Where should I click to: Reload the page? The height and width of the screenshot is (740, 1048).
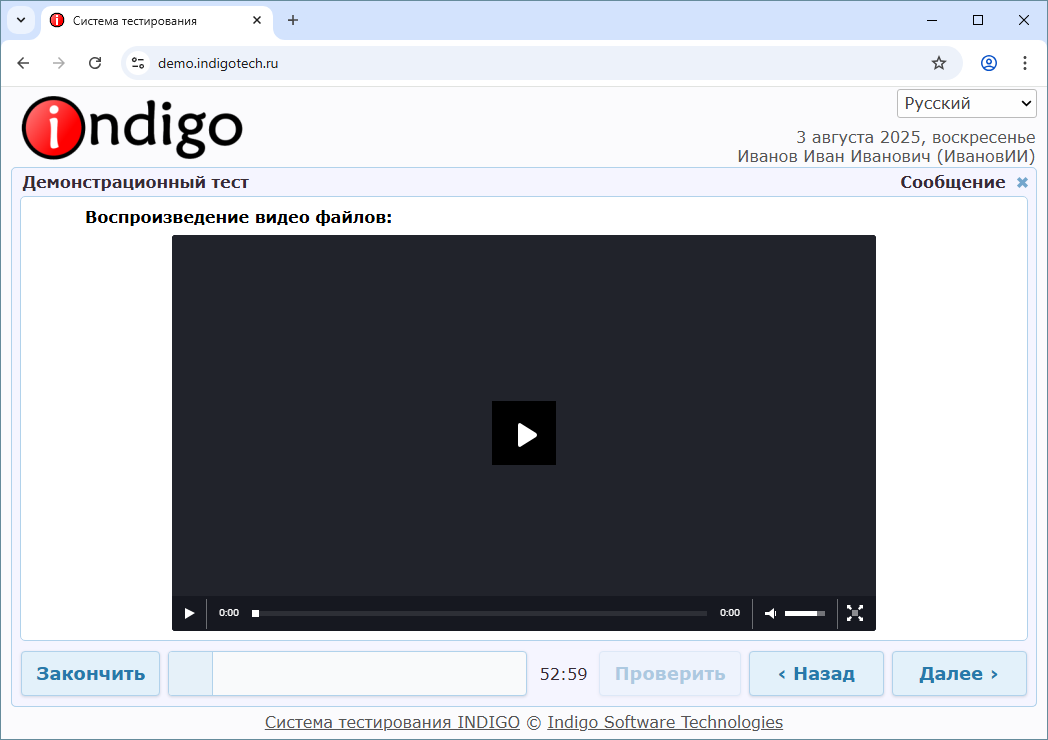click(x=95, y=63)
